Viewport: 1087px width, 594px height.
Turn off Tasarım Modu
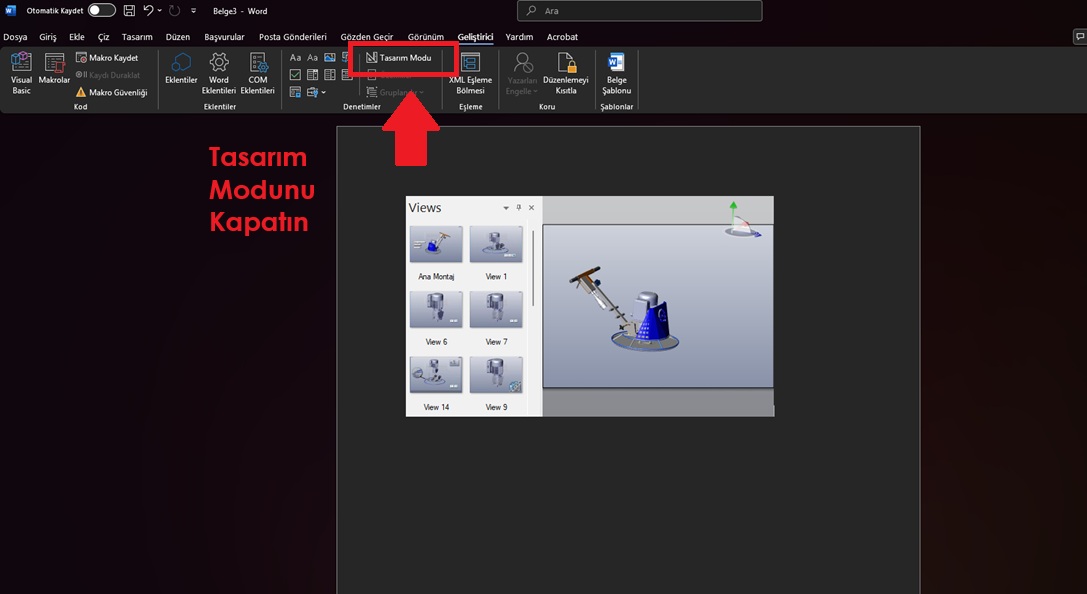[x=399, y=58]
